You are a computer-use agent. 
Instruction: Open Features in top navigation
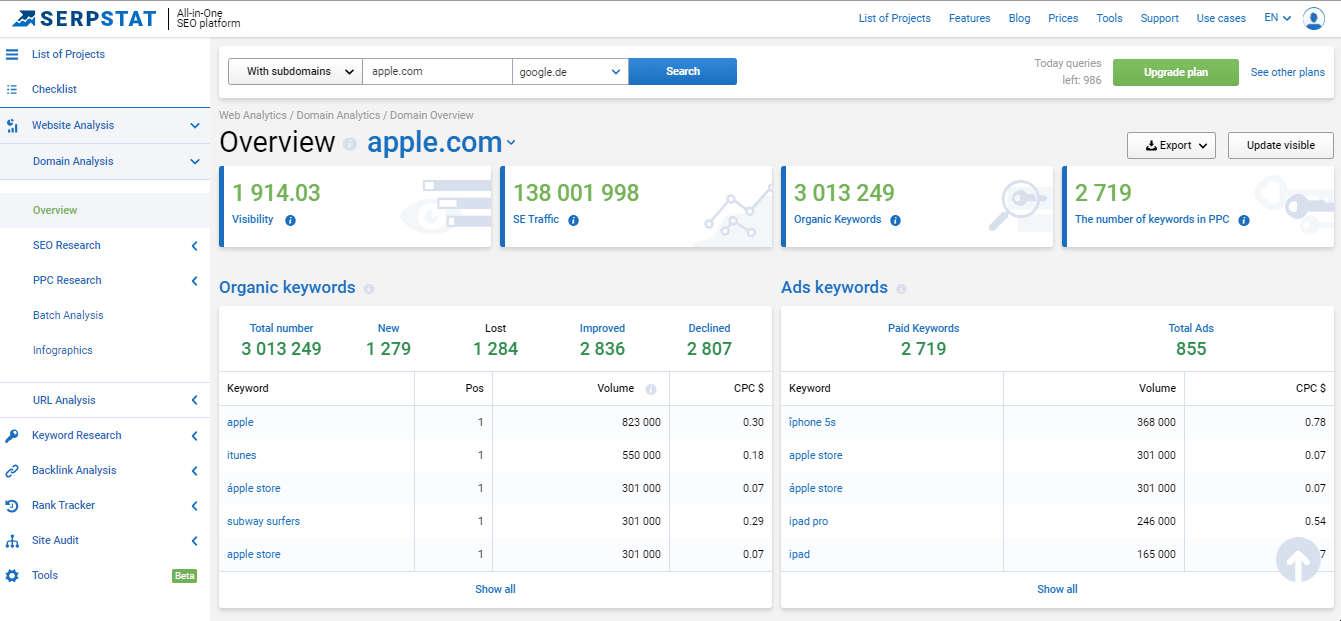(969, 18)
